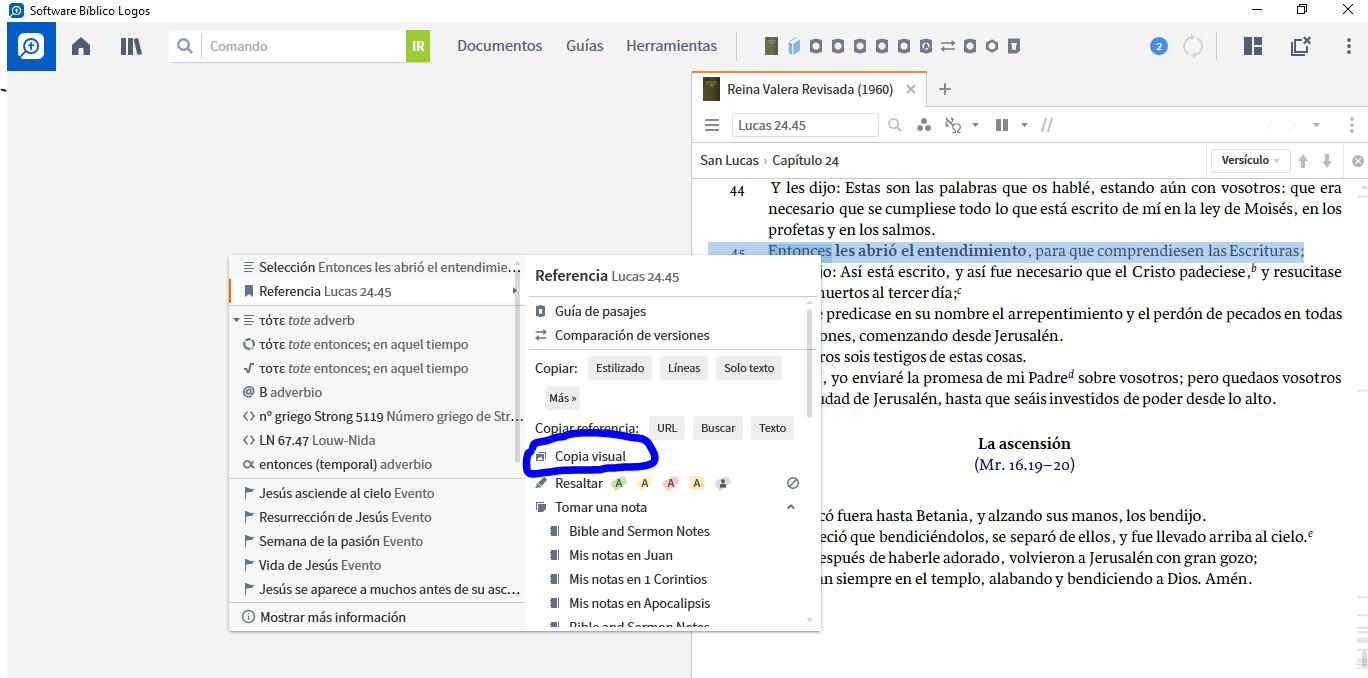The width and height of the screenshot is (1368, 678).
Task: Select Vida de Jesús Evento
Action: click(377, 565)
